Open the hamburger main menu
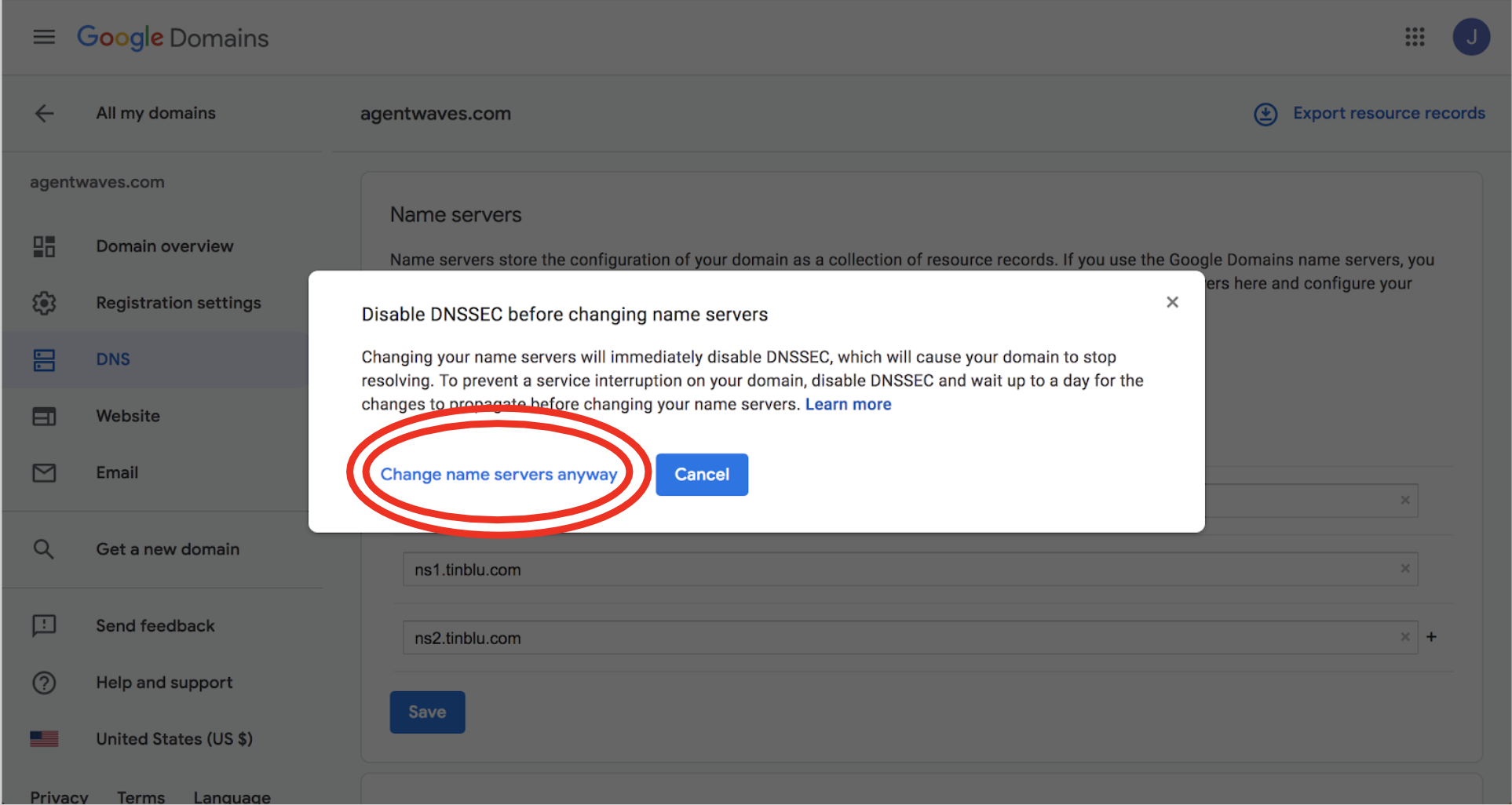 point(44,37)
